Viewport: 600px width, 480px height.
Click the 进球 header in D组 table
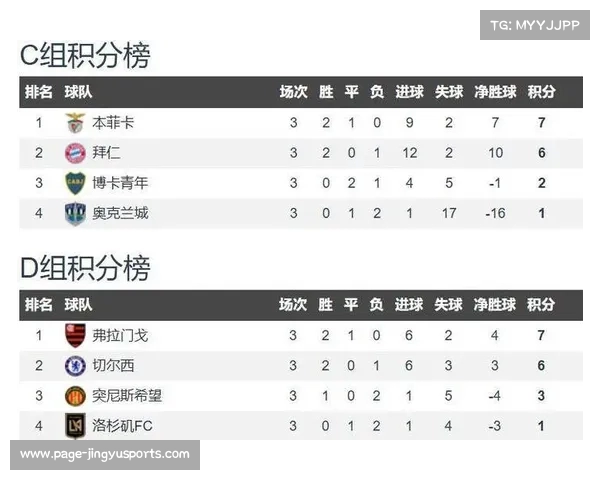tap(409, 305)
